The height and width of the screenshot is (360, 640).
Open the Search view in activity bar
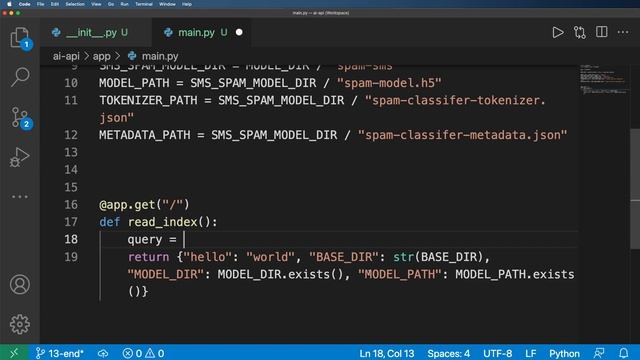(x=20, y=76)
